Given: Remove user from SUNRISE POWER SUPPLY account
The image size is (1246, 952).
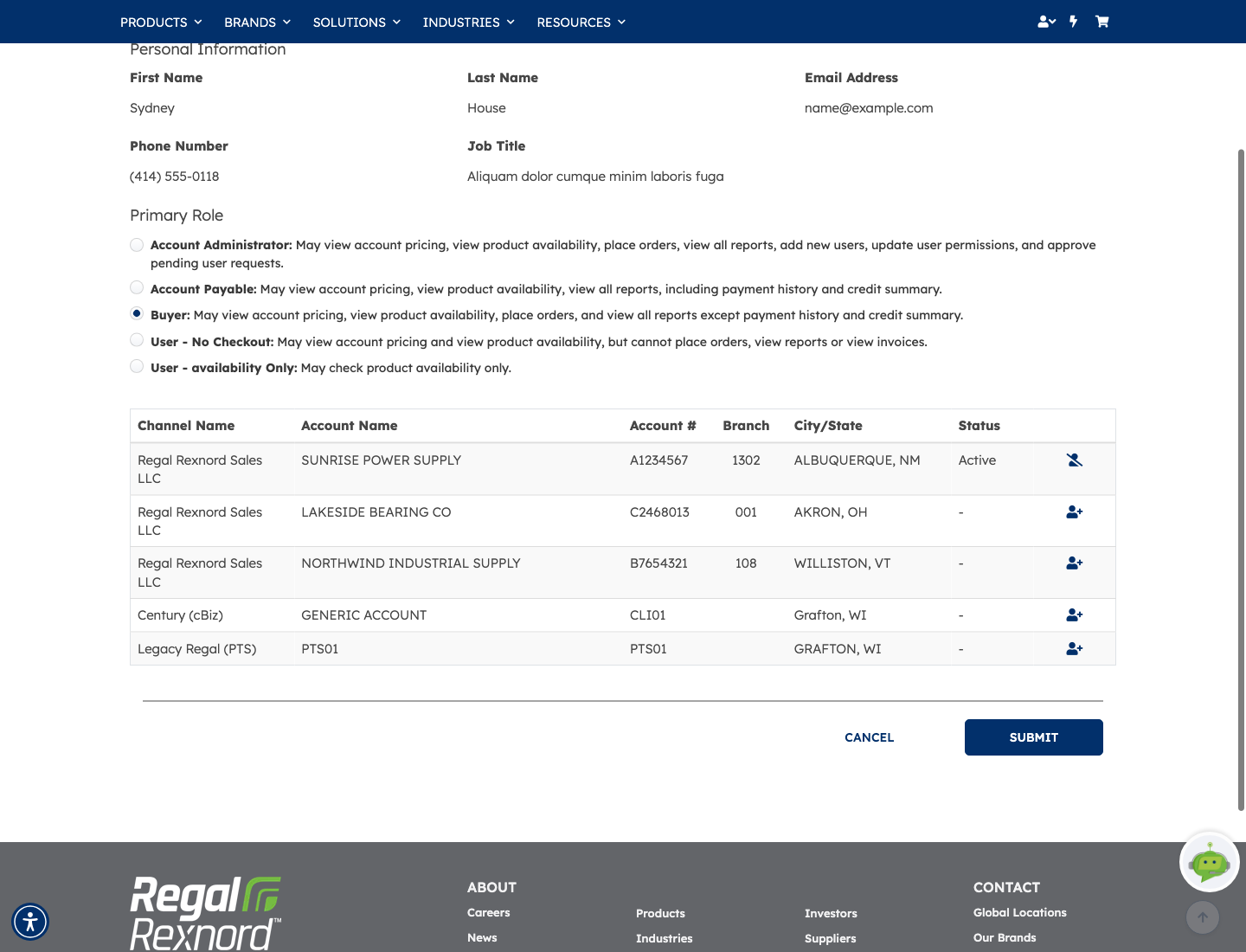Looking at the screenshot, I should click(1075, 460).
